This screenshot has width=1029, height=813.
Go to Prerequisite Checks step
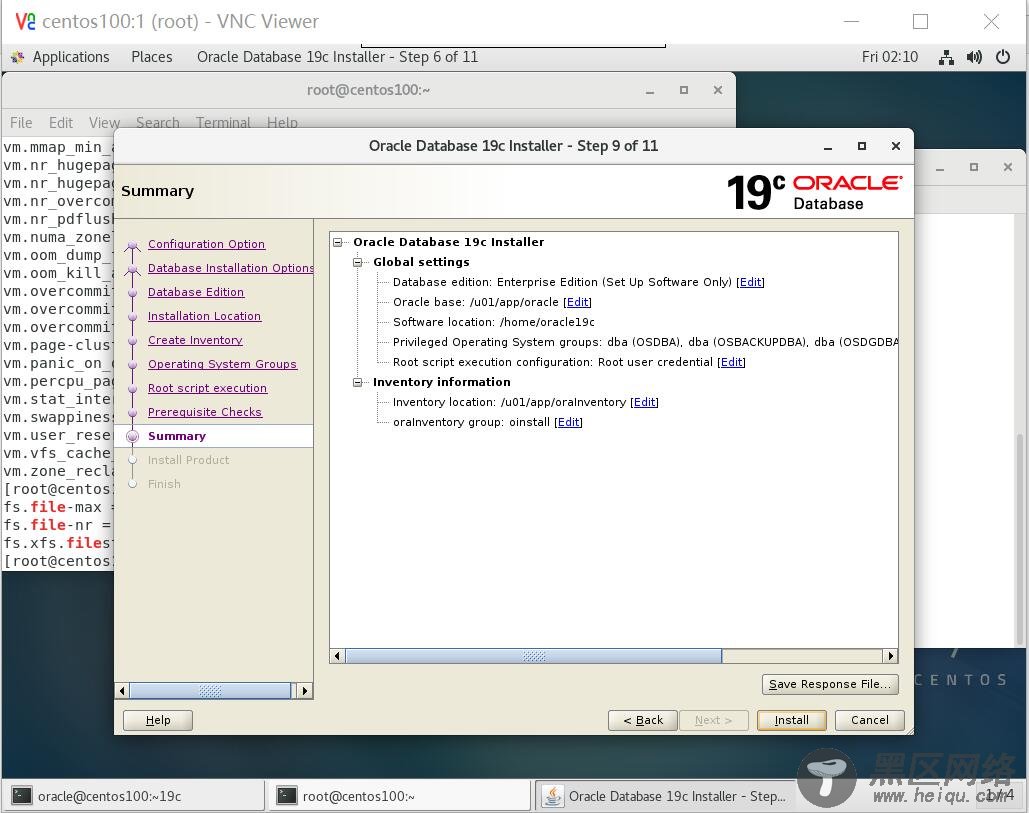(x=205, y=412)
